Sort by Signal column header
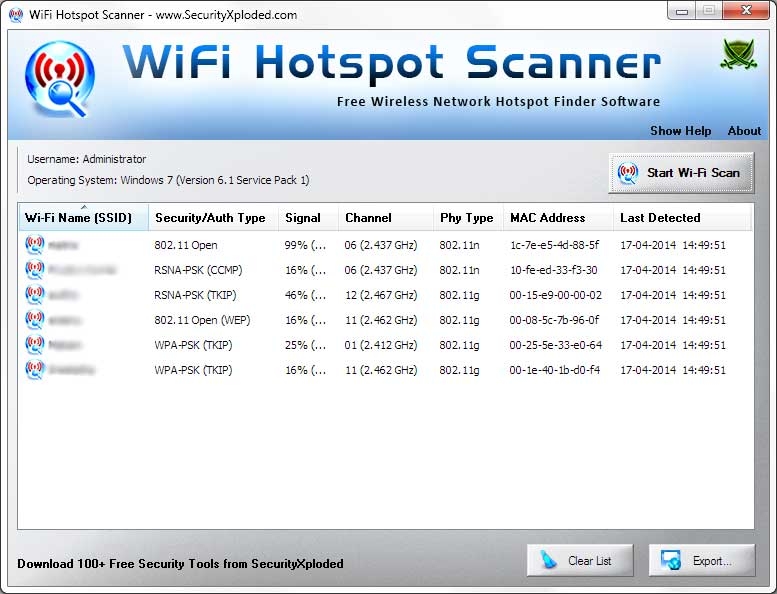Screen dimensions: 777x594 point(308,217)
